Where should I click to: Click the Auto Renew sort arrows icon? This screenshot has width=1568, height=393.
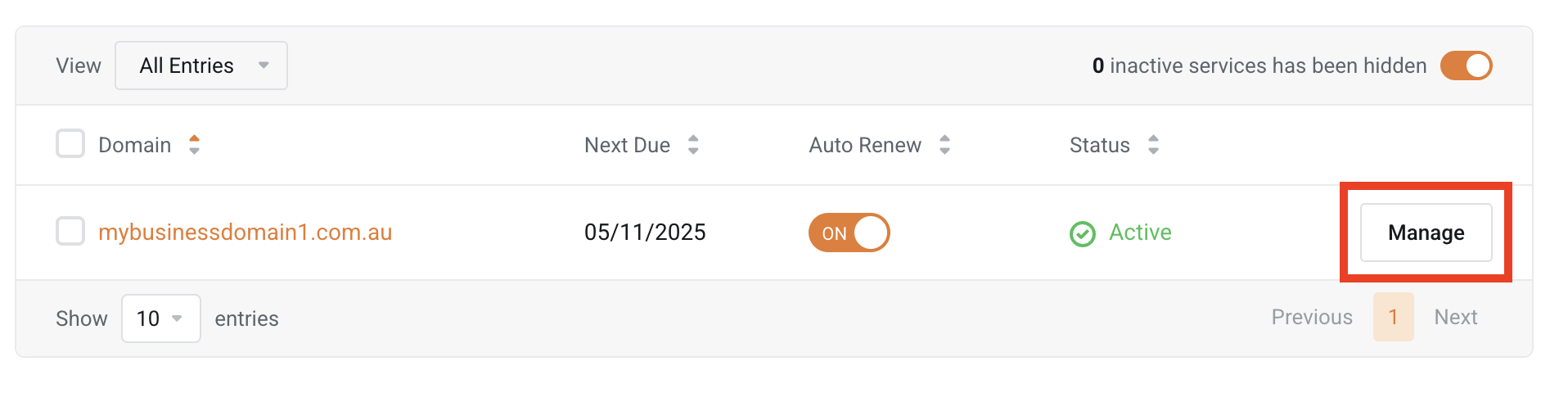[944, 145]
